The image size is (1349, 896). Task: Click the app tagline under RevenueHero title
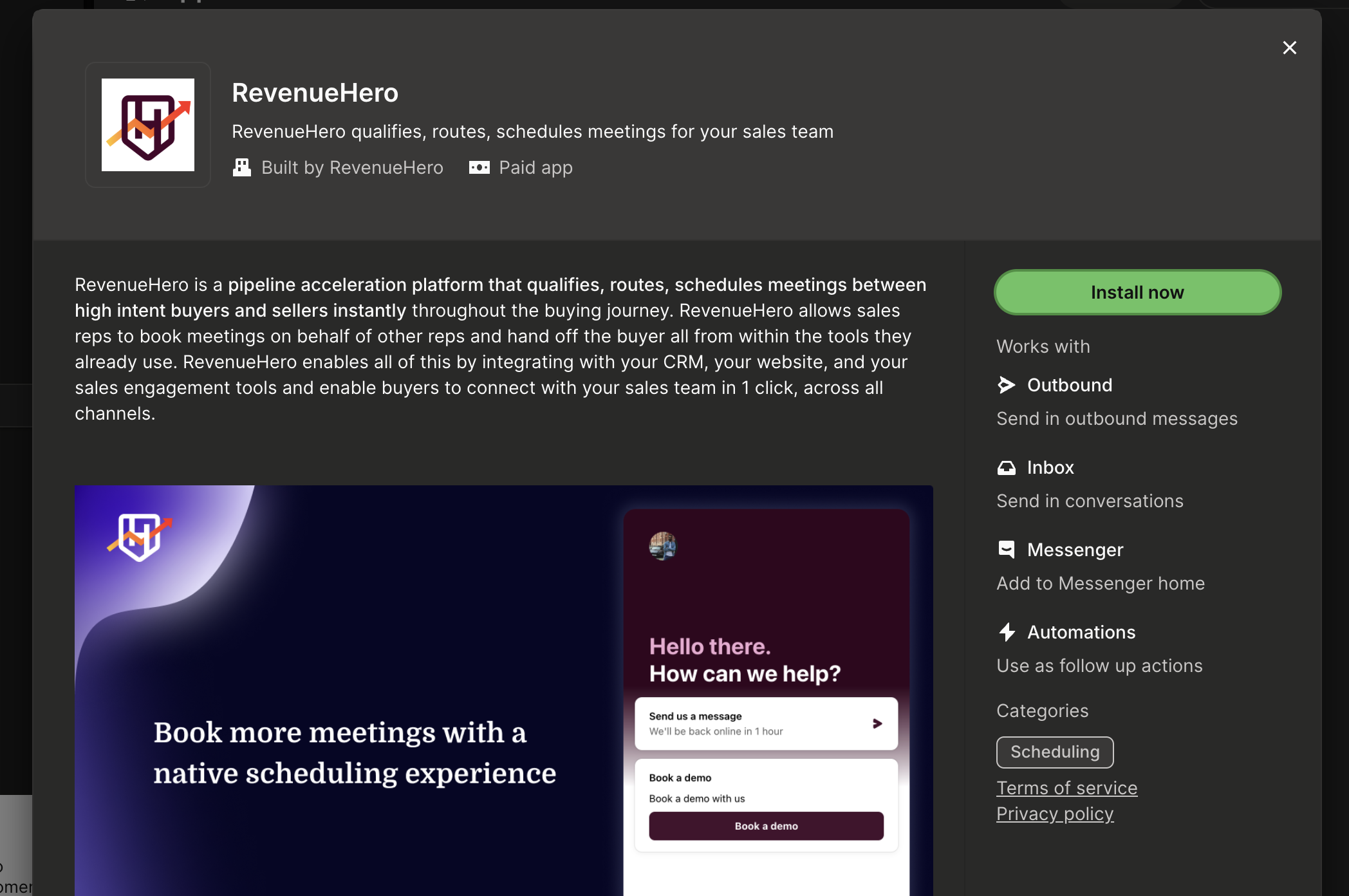coord(532,131)
